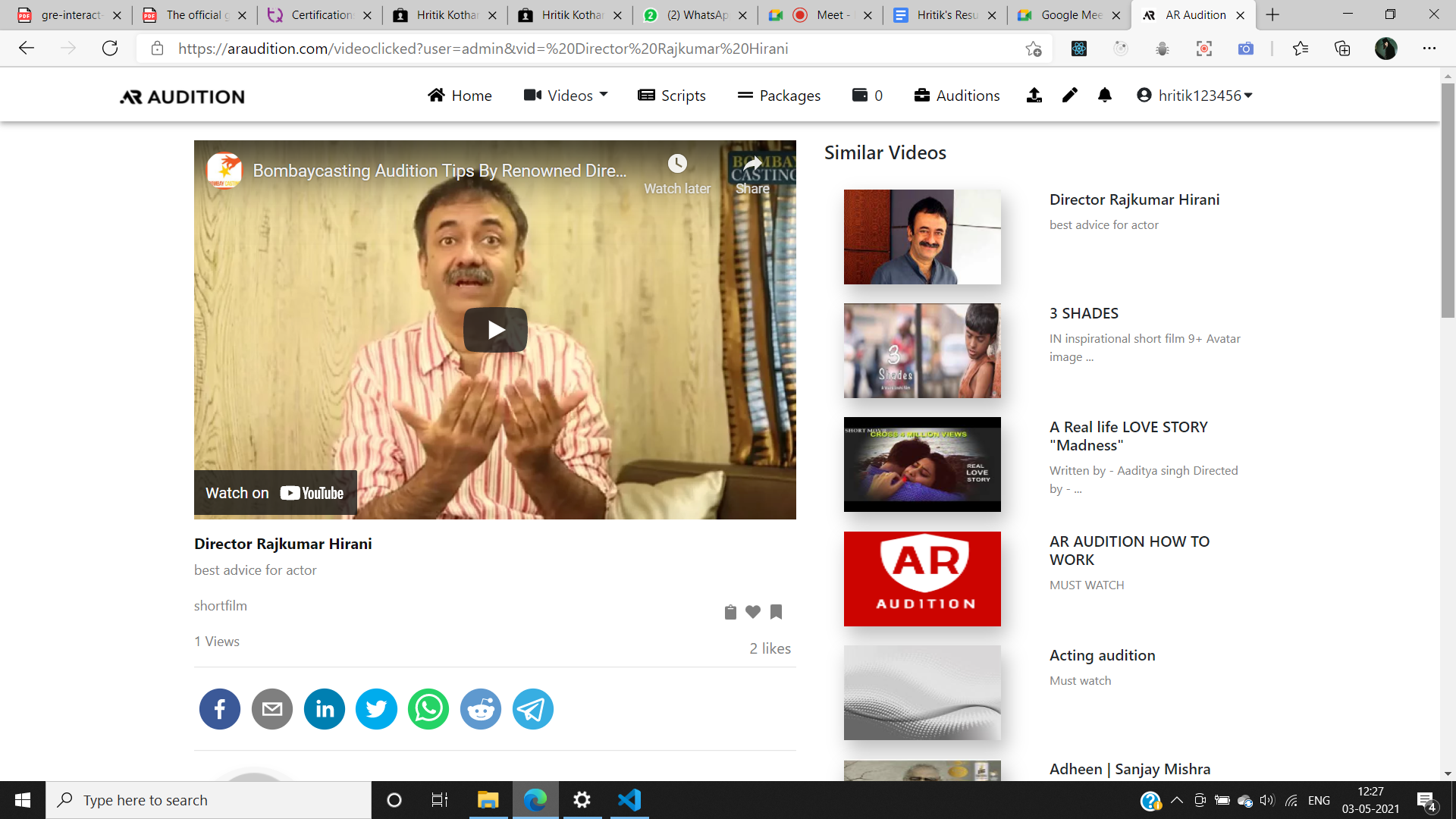Open the upload icon in navbar

pyautogui.click(x=1034, y=96)
